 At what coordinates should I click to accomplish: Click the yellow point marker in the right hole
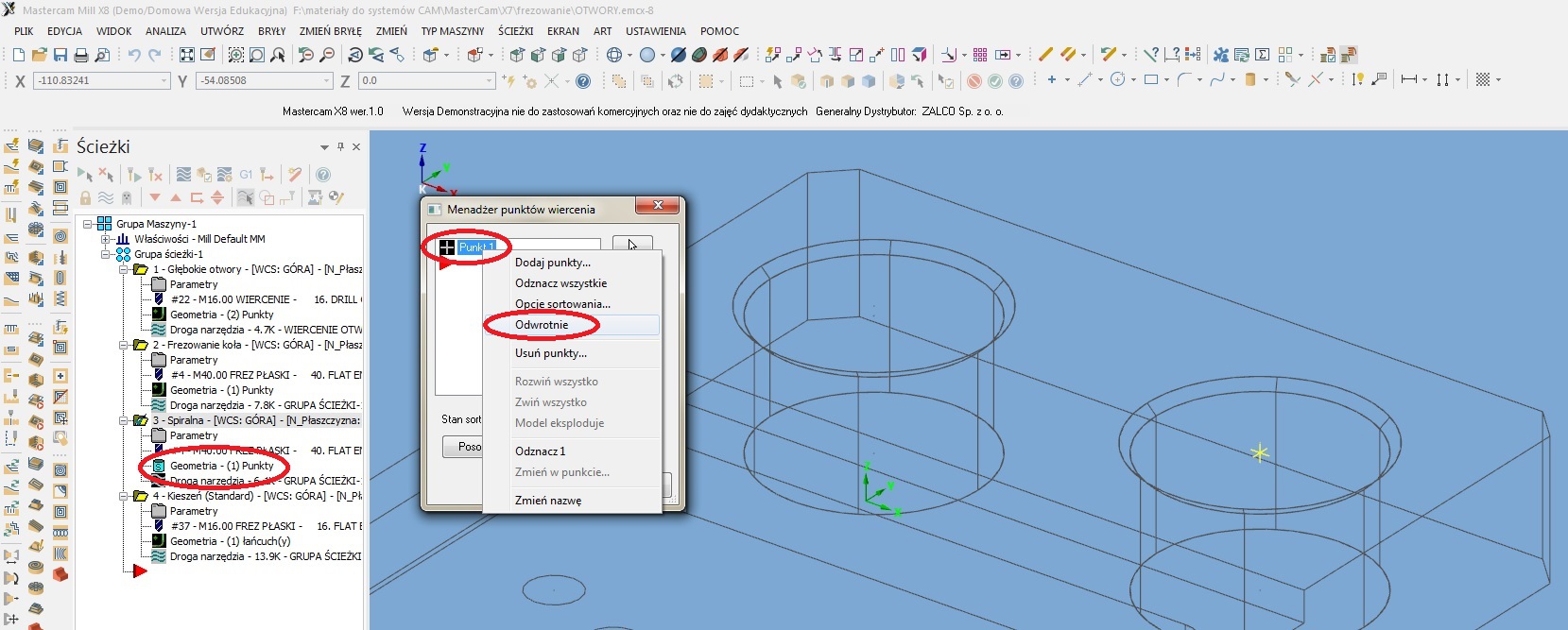(1259, 453)
